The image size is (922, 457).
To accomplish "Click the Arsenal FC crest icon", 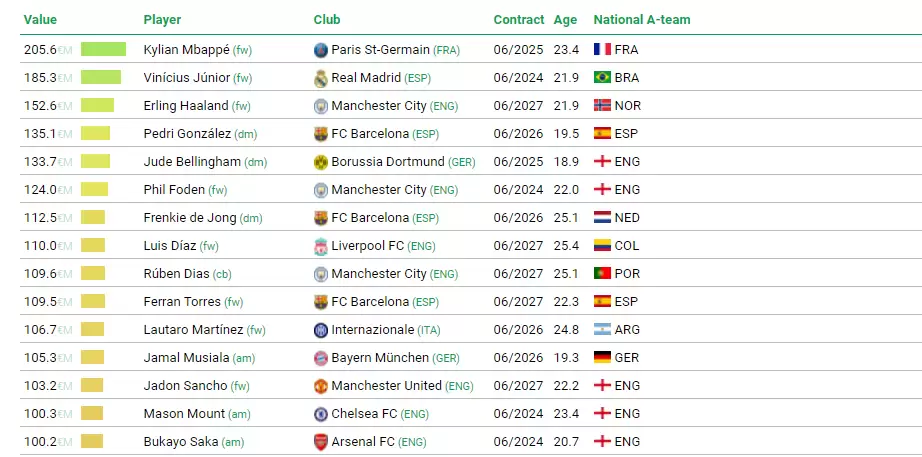I will click(320, 442).
